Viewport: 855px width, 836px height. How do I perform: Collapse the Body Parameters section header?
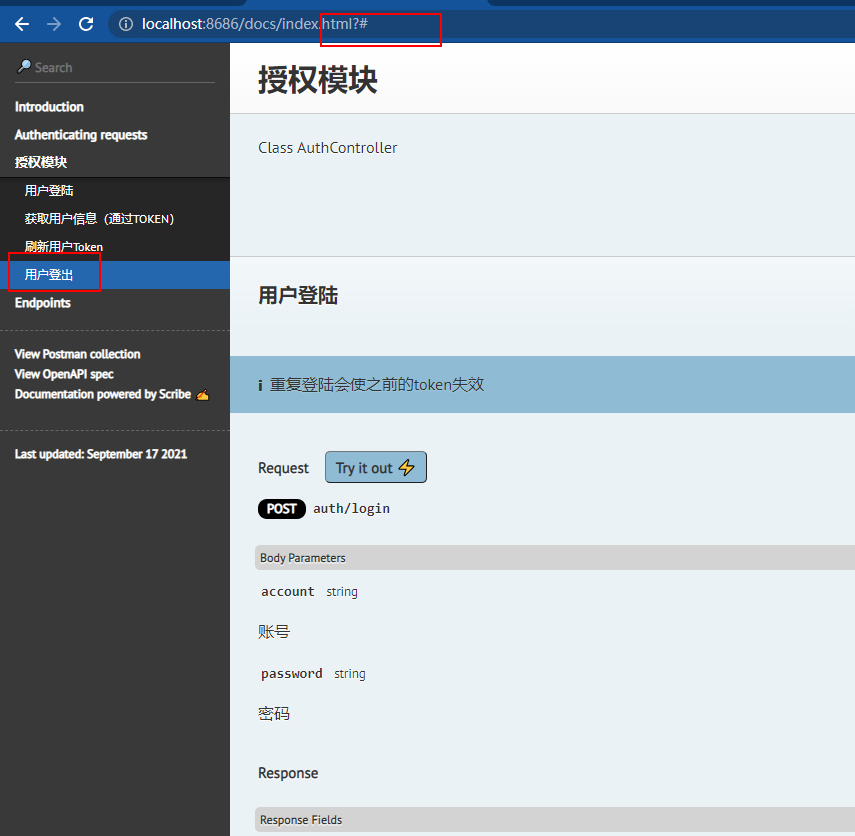pyautogui.click(x=302, y=558)
